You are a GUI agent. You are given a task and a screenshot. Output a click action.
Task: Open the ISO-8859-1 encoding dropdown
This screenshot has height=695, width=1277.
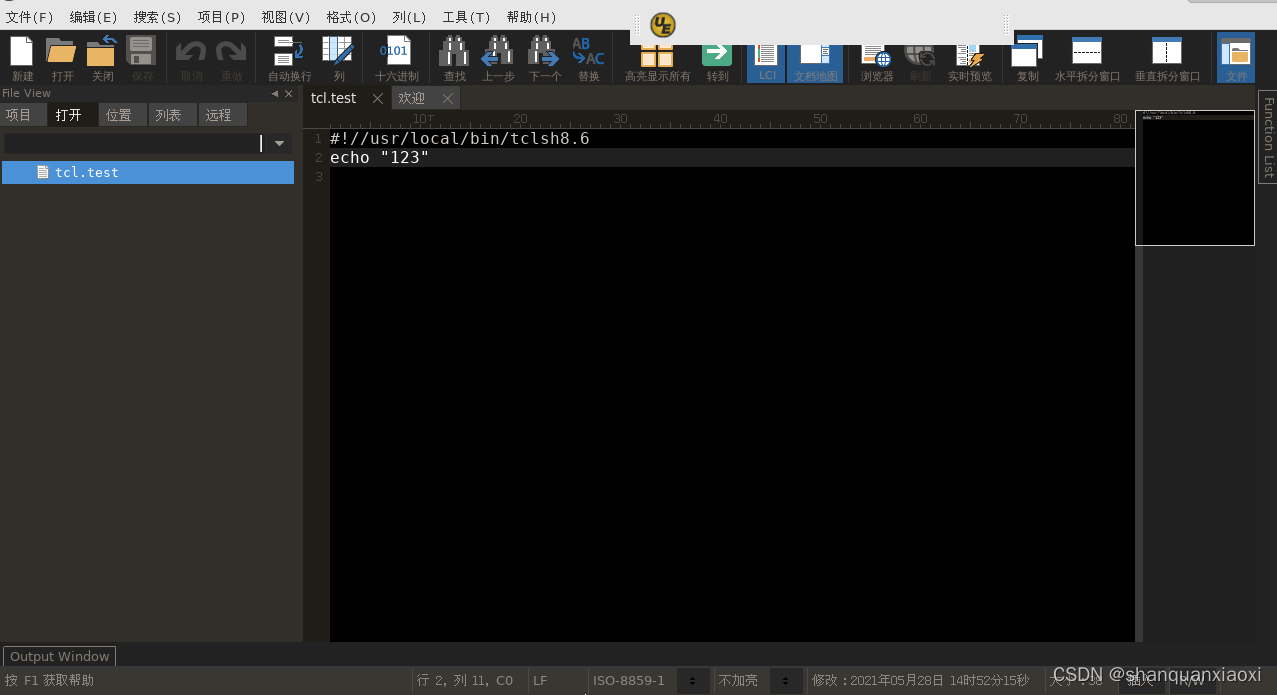(x=693, y=680)
